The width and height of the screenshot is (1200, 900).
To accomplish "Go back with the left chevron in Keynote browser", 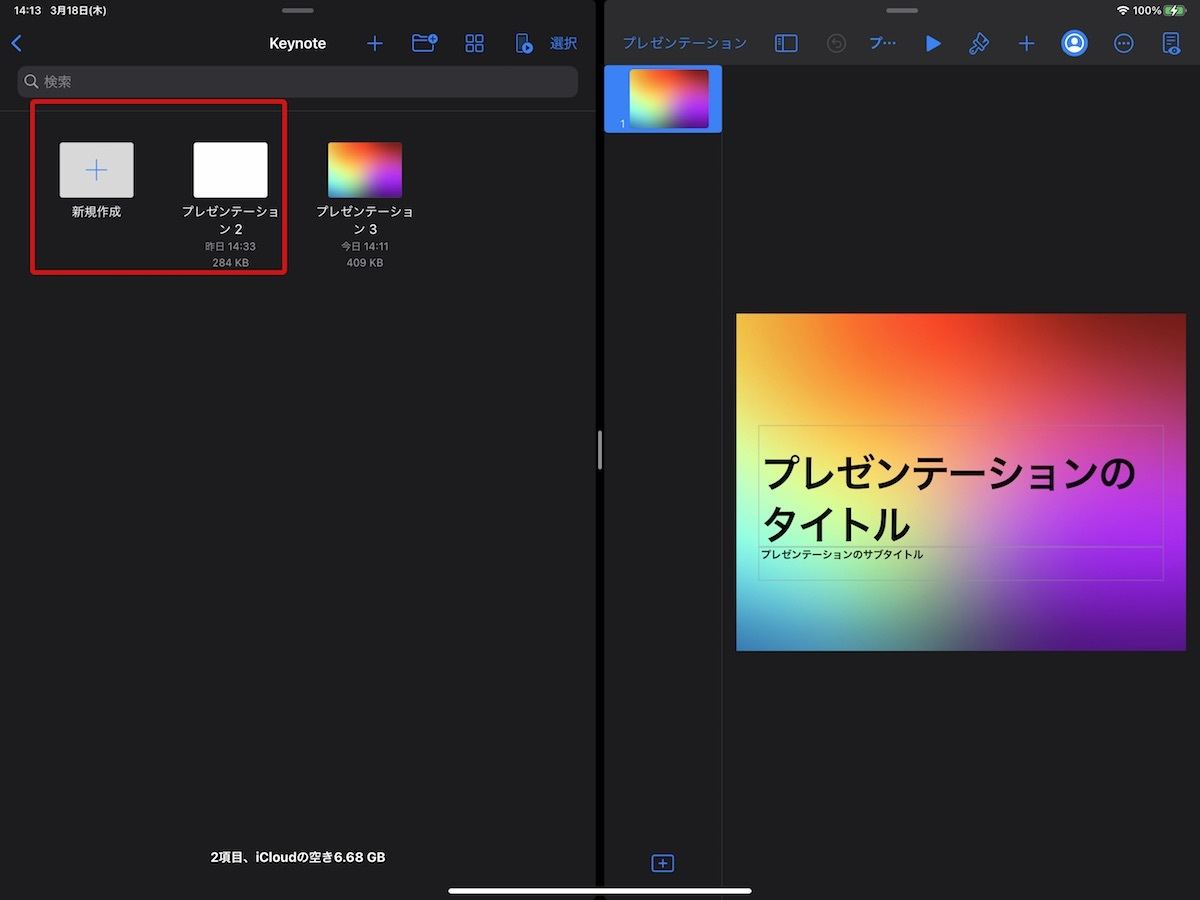I will point(16,44).
